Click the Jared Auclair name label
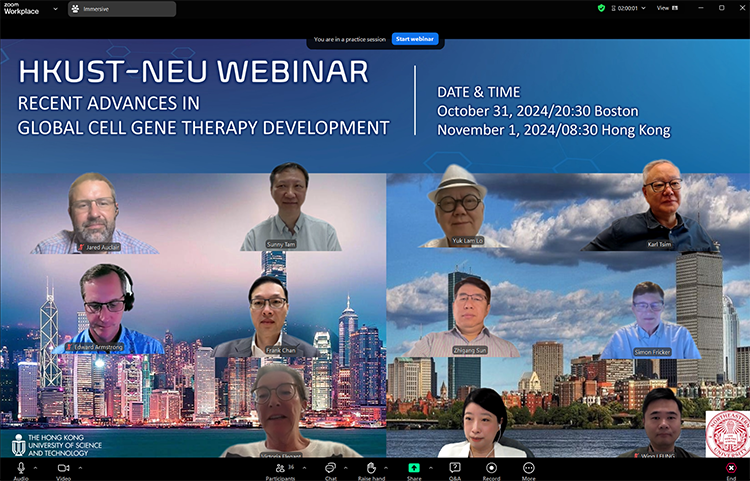The width and height of the screenshot is (750, 481). click(99, 247)
